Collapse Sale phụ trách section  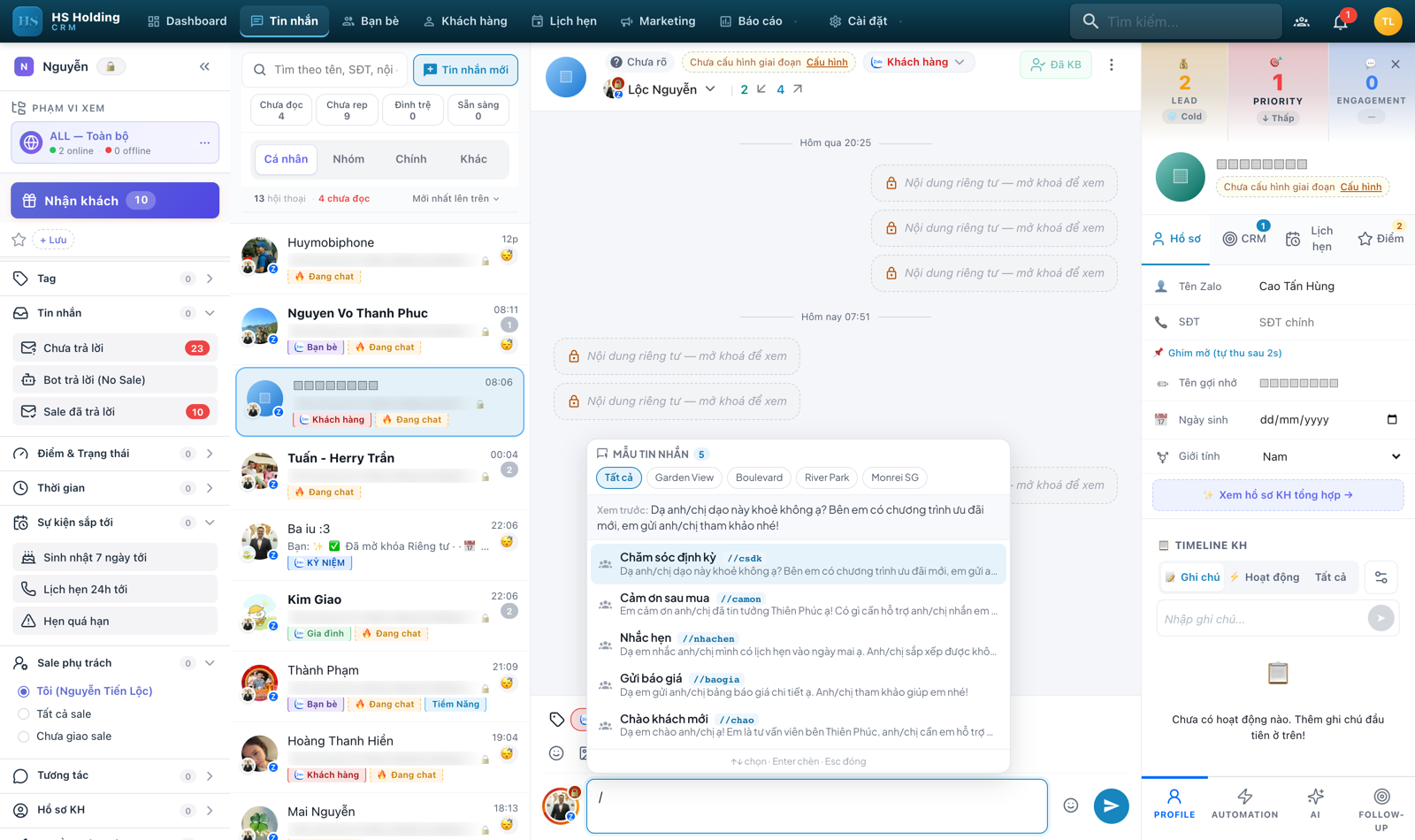[210, 663]
